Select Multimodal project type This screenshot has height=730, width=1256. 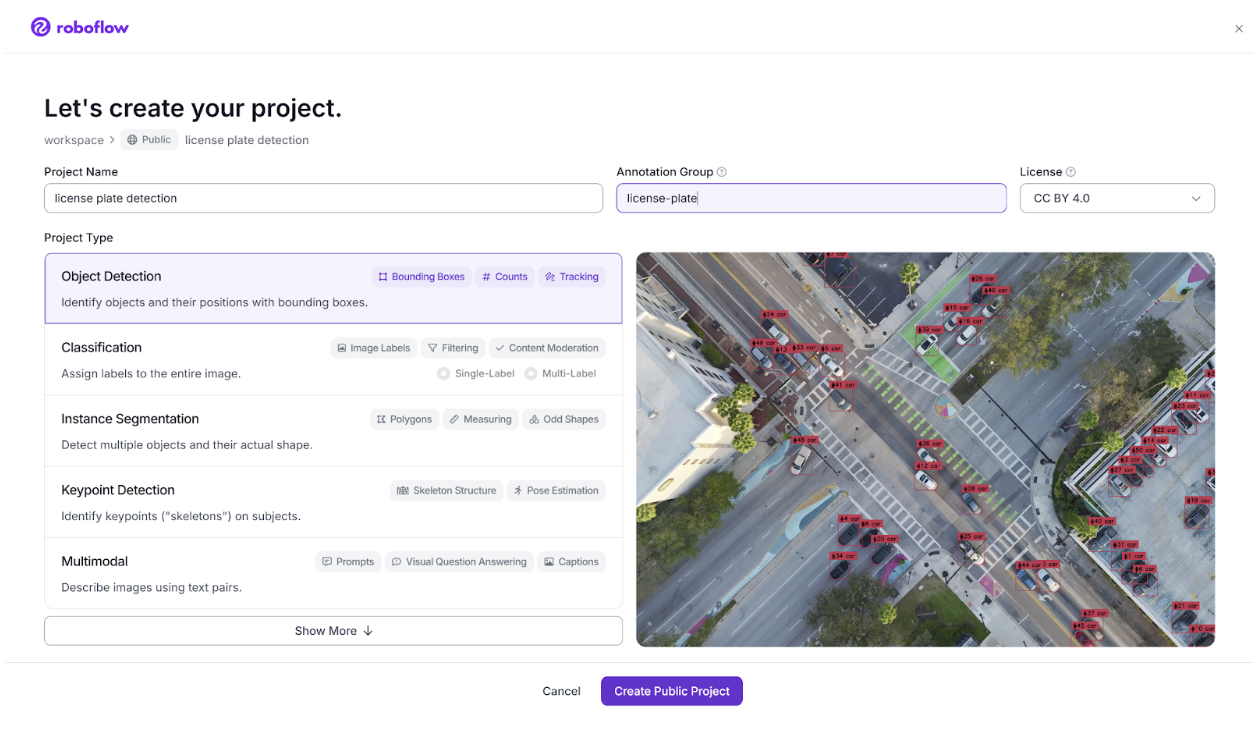[333, 573]
